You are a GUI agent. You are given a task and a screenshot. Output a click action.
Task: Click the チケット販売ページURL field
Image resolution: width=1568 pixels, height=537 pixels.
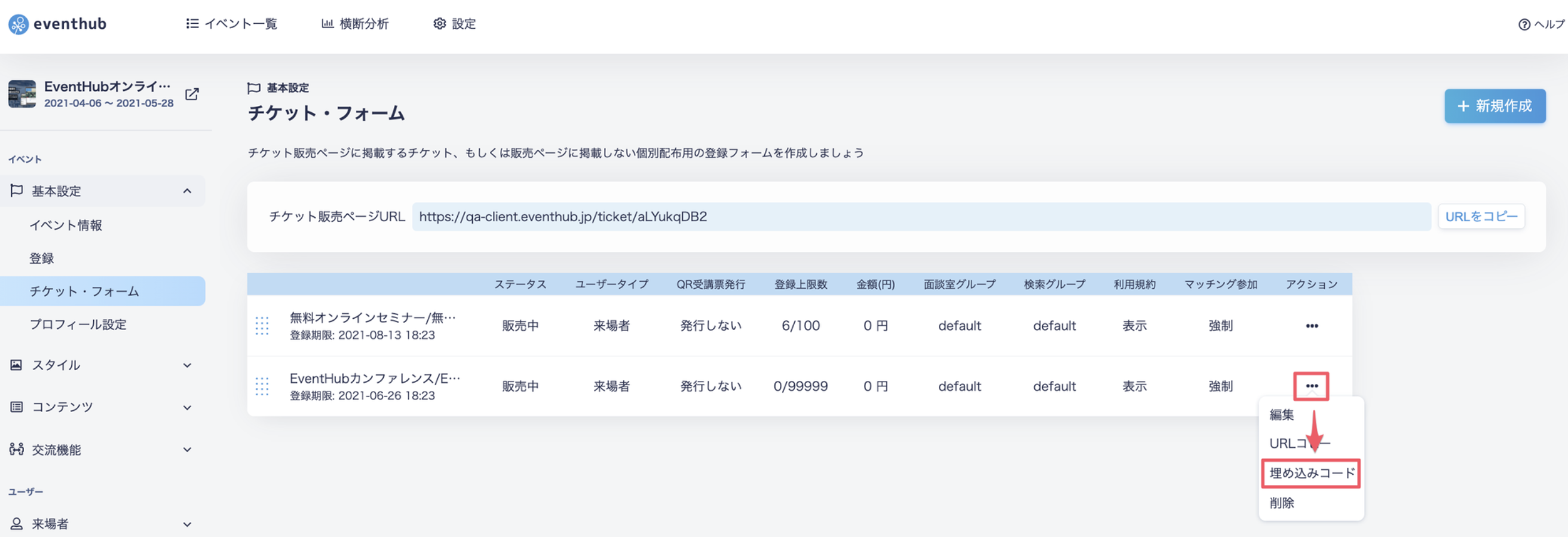pos(921,216)
